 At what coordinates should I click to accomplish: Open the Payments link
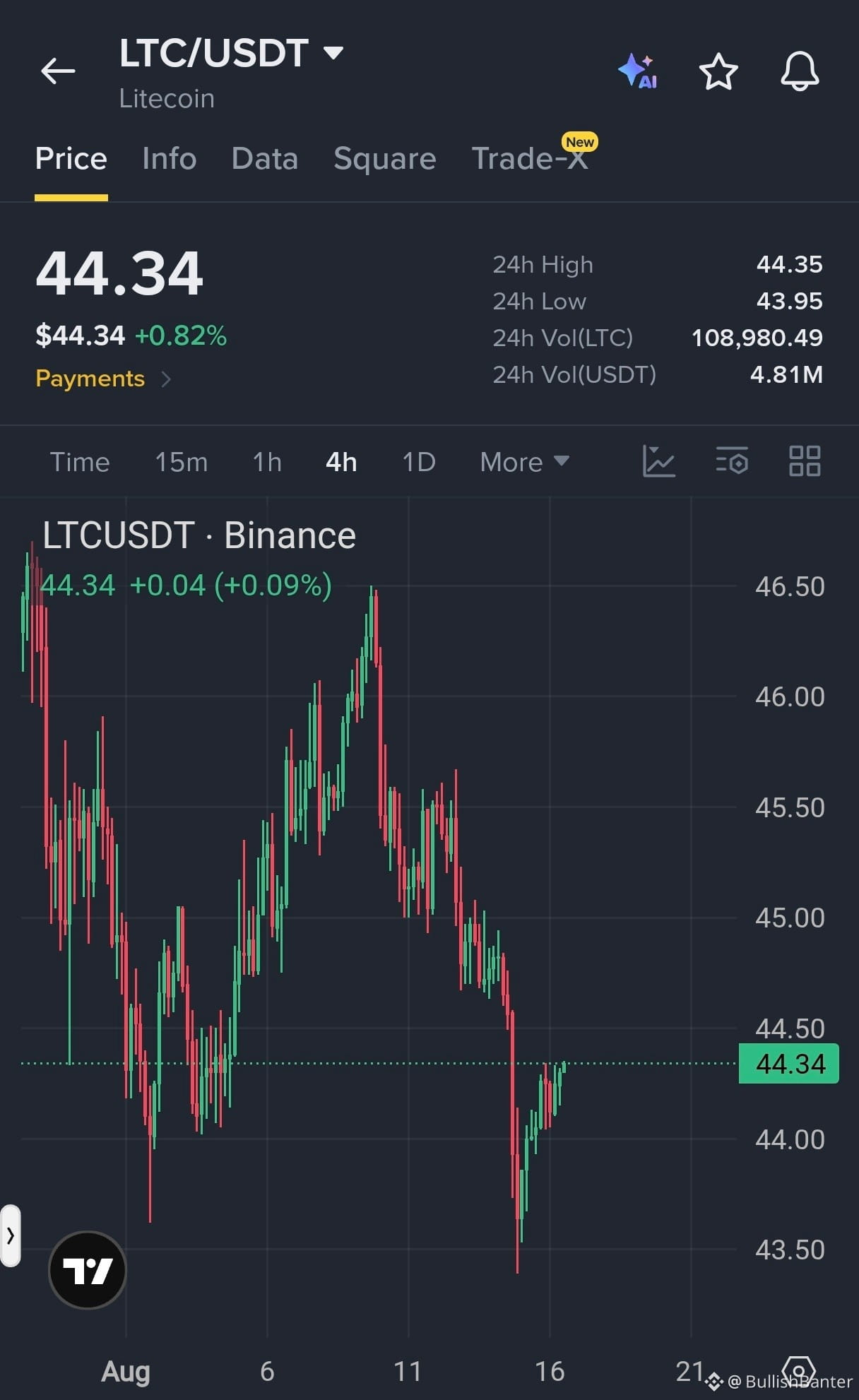(103, 379)
